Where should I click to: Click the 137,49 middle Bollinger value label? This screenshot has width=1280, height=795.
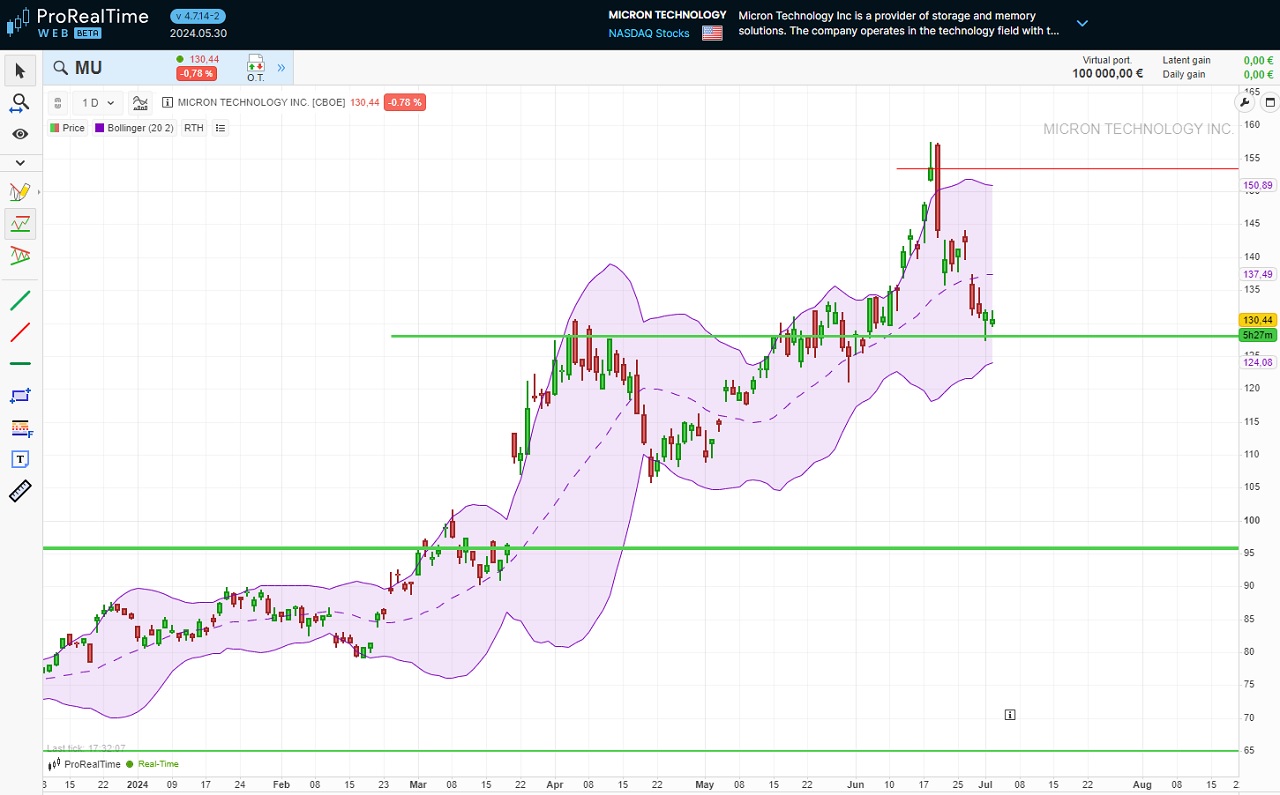1257,274
